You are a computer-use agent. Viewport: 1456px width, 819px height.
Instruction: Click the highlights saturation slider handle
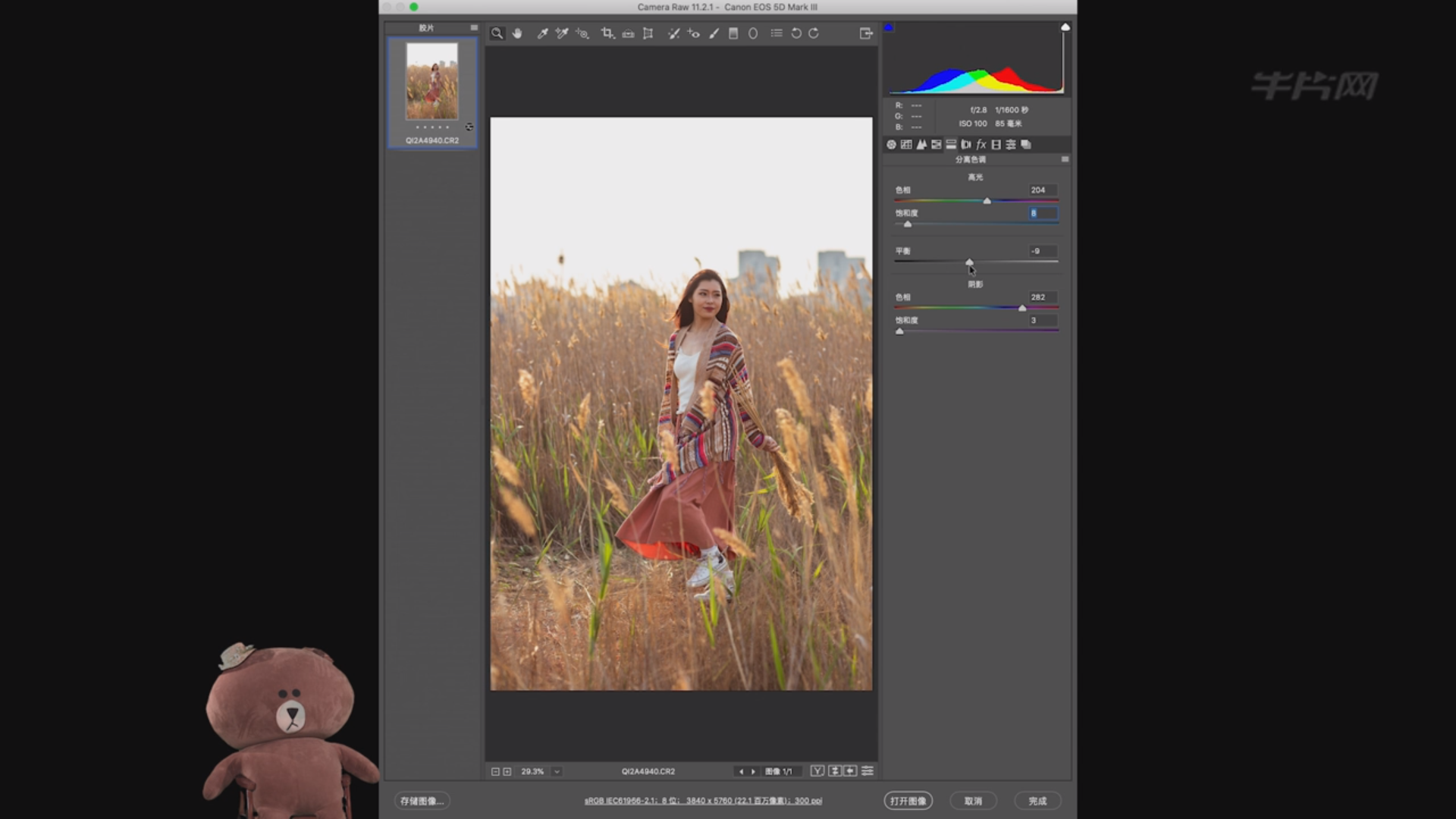908,224
